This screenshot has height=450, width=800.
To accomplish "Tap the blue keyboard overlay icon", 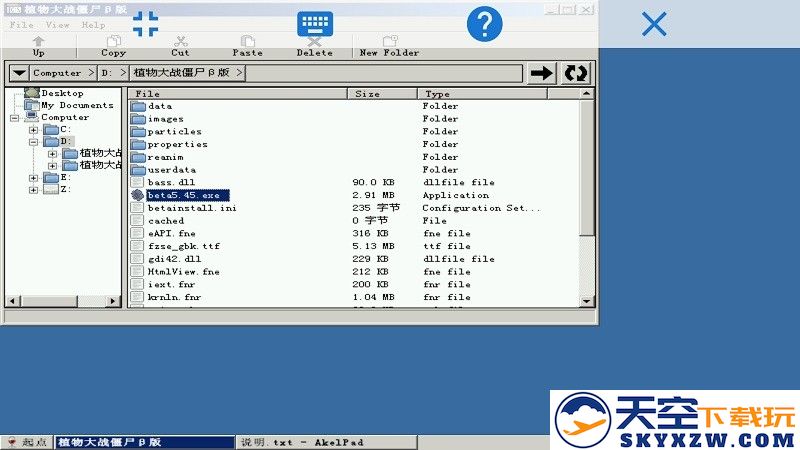I will point(315,24).
